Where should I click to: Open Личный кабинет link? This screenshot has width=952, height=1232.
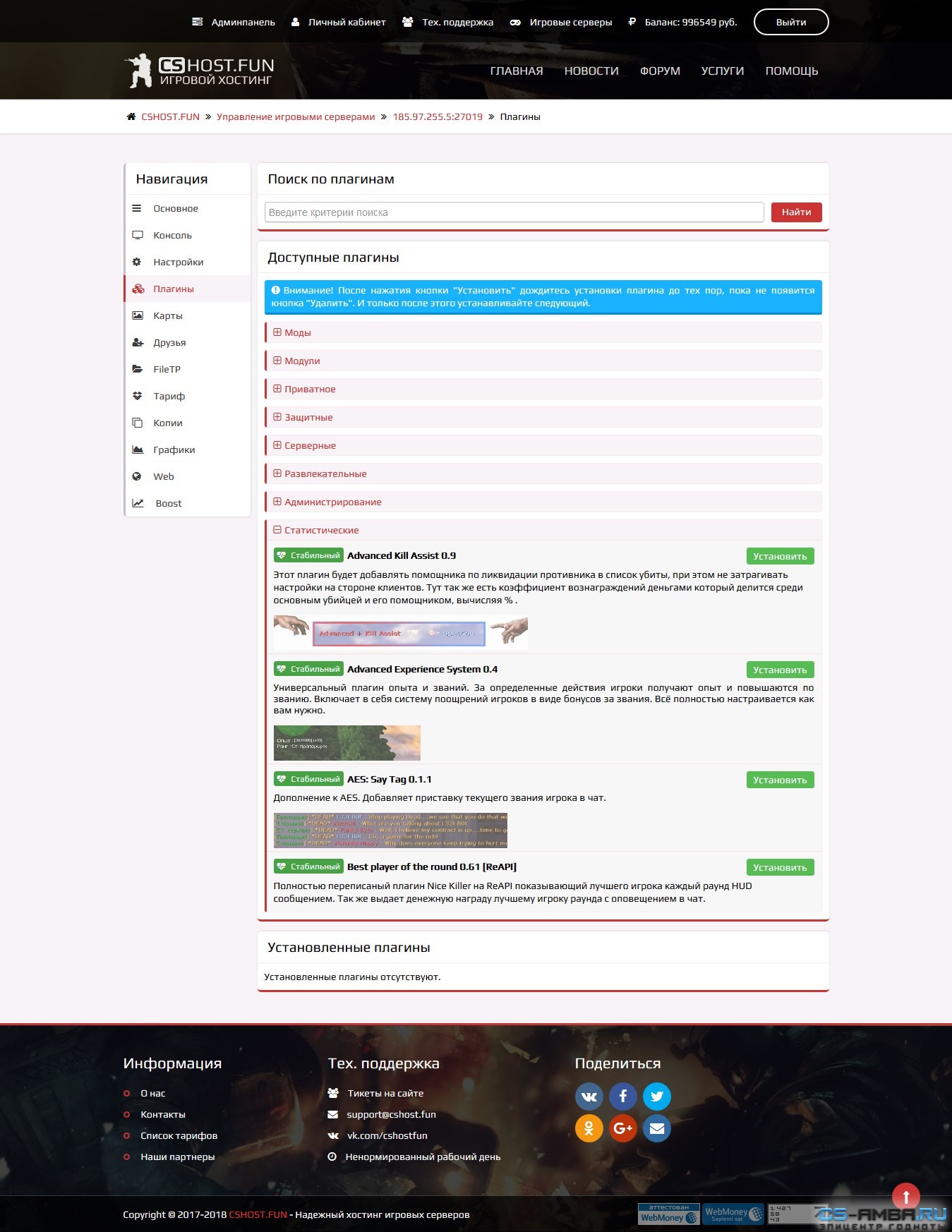click(x=338, y=22)
